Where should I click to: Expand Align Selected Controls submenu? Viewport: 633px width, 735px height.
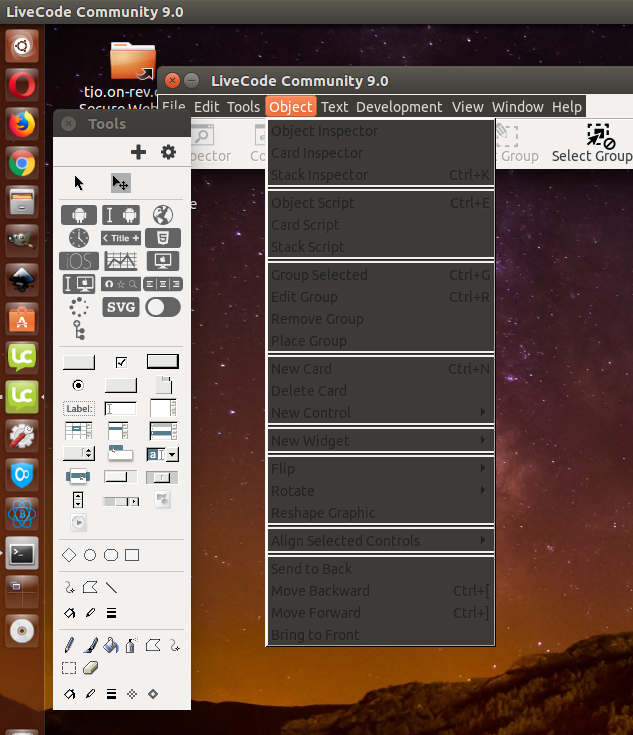(x=380, y=541)
